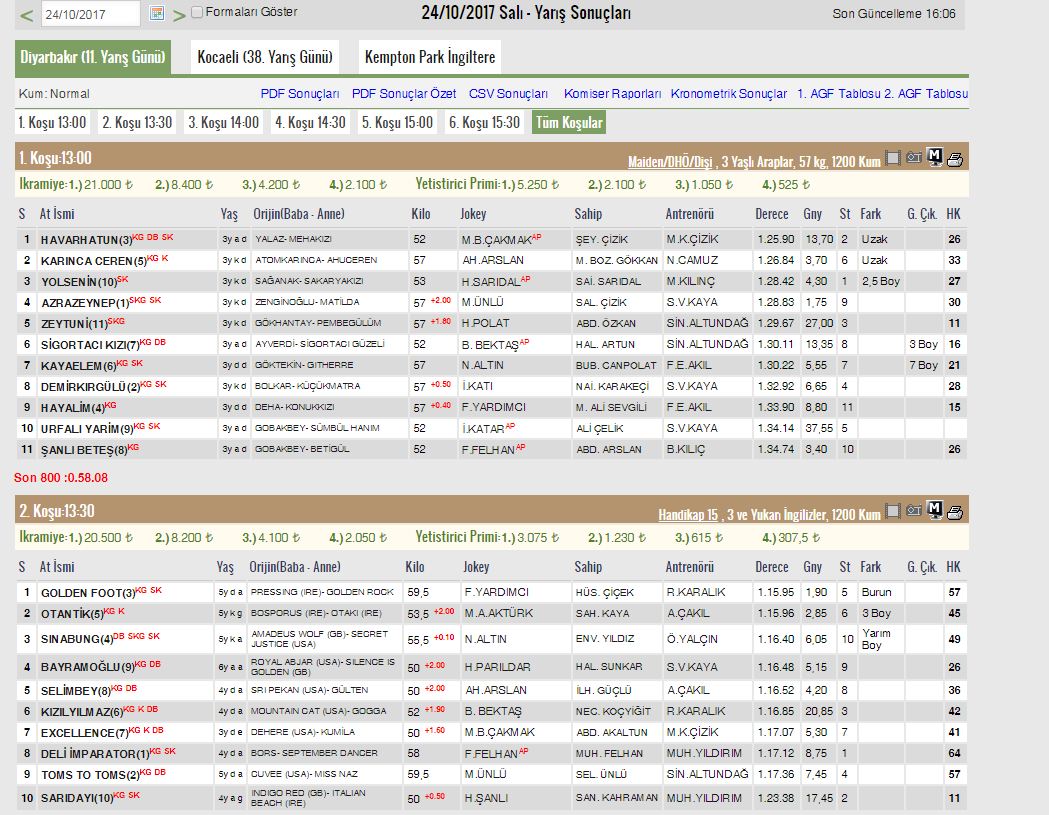Image resolution: width=1049 pixels, height=815 pixels.
Task: Select the 3. Koşu 14:00 race tab
Action: pos(223,123)
